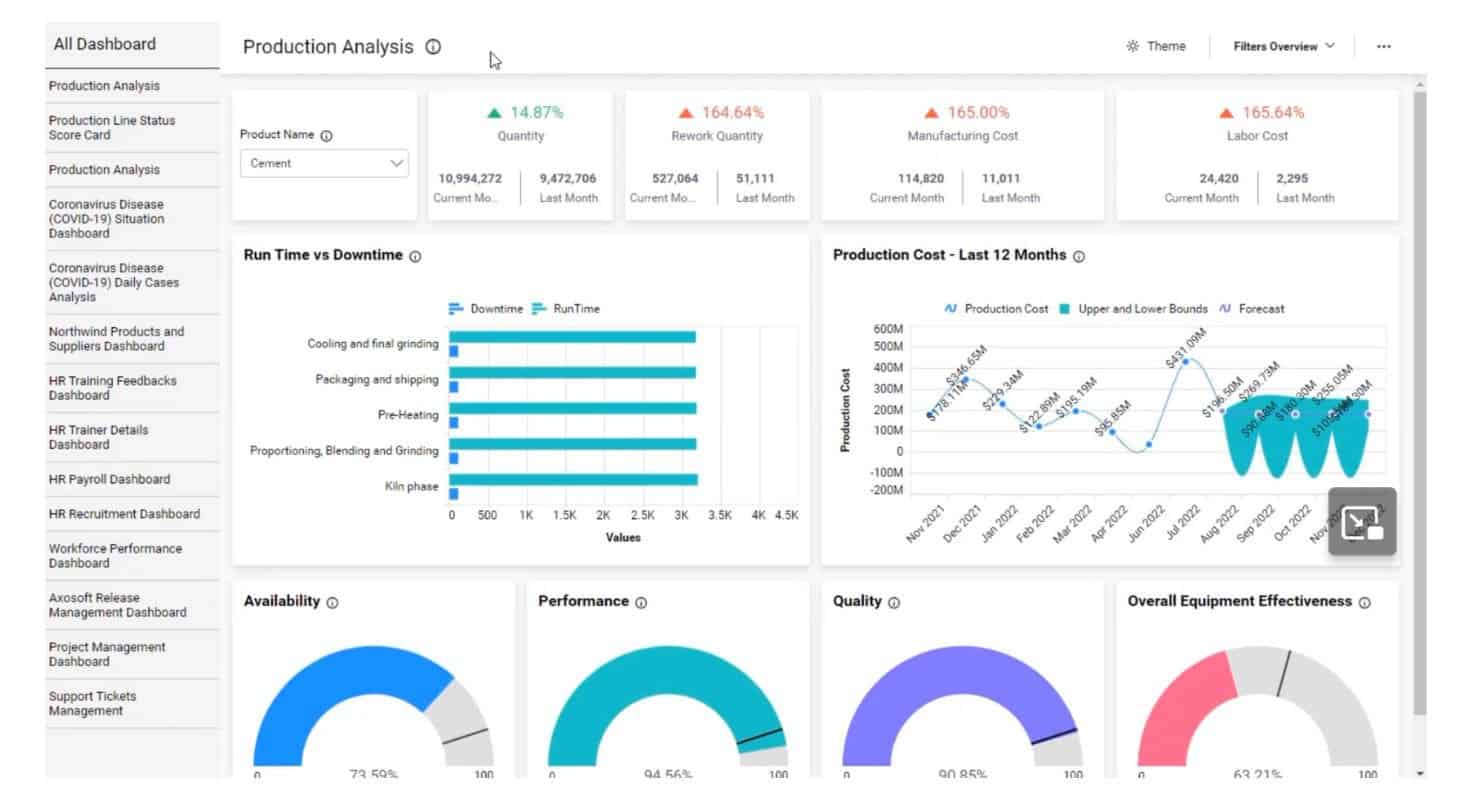Click the Upper and Lower Bounds color swatch
Screen dimensions: 1472x800
pos(1062,309)
